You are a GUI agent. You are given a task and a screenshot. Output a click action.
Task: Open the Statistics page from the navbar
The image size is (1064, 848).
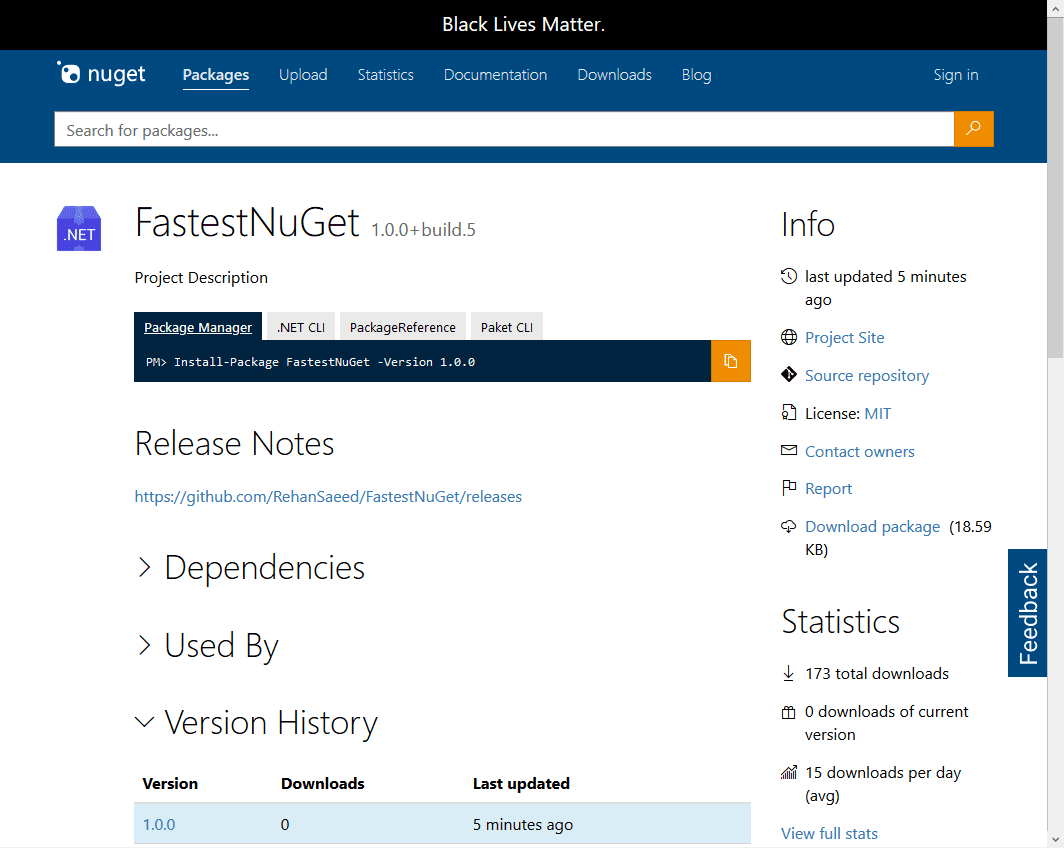pos(385,74)
